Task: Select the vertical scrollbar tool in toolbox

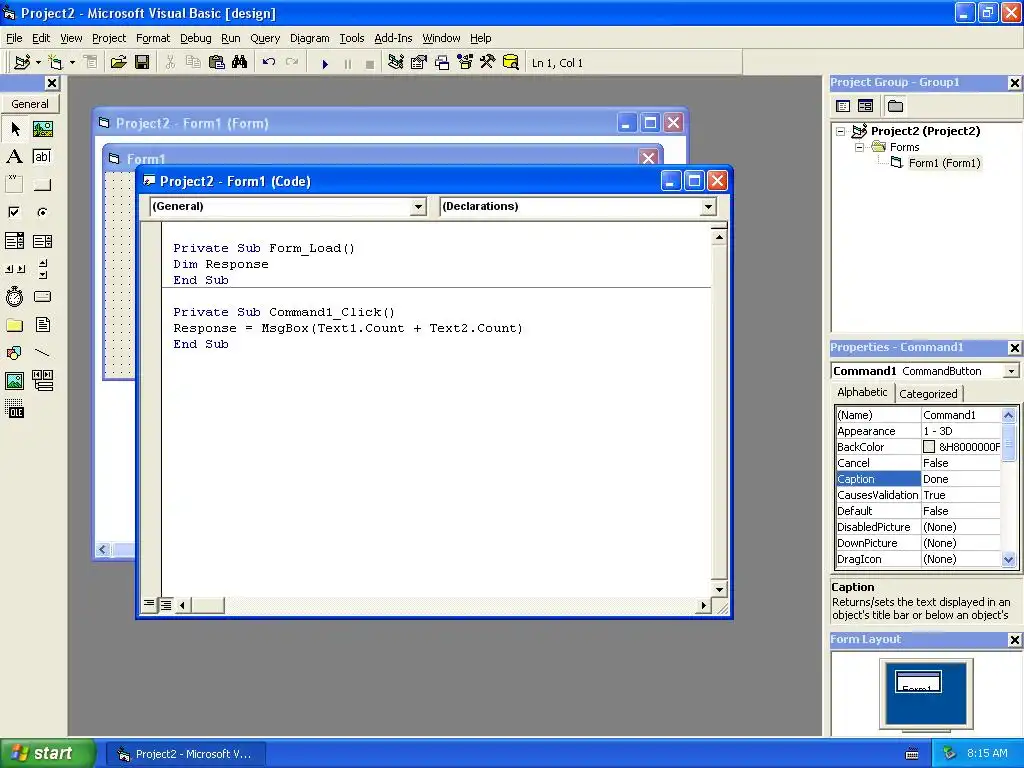Action: pos(42,268)
